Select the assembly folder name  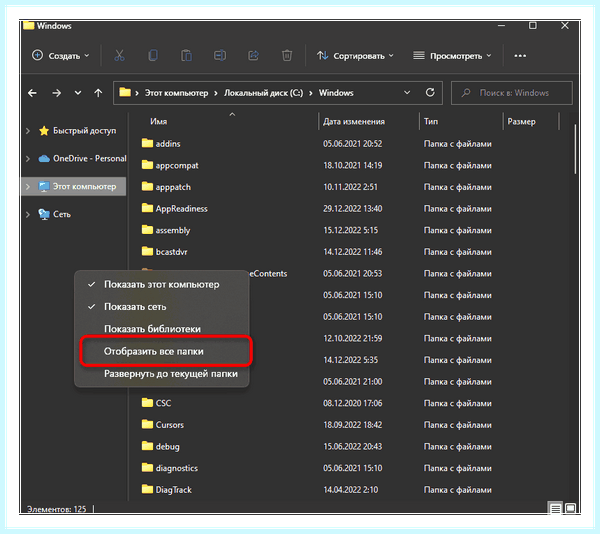tap(173, 230)
